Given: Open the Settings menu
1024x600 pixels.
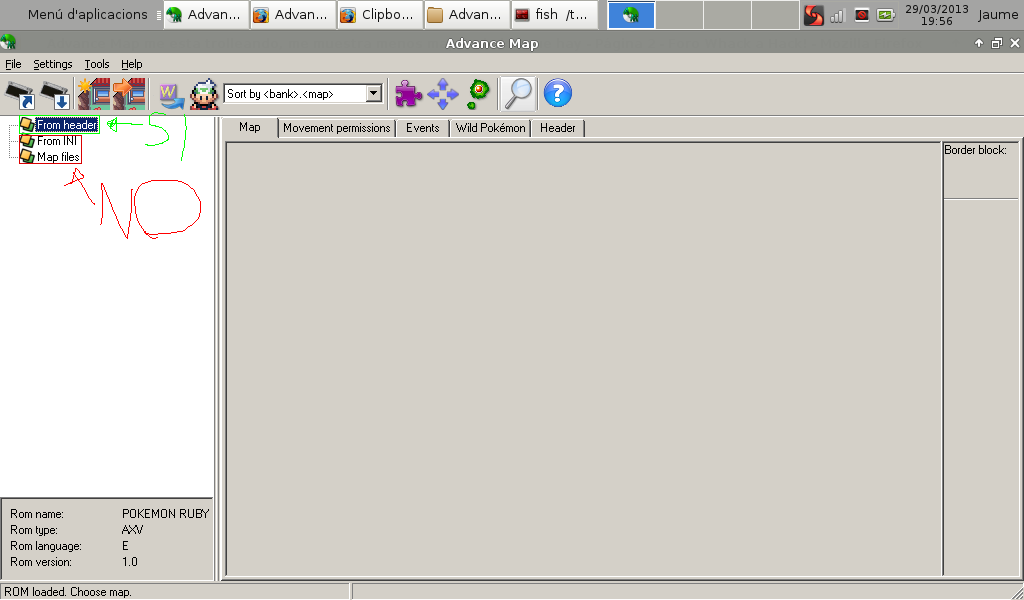Looking at the screenshot, I should coord(52,64).
